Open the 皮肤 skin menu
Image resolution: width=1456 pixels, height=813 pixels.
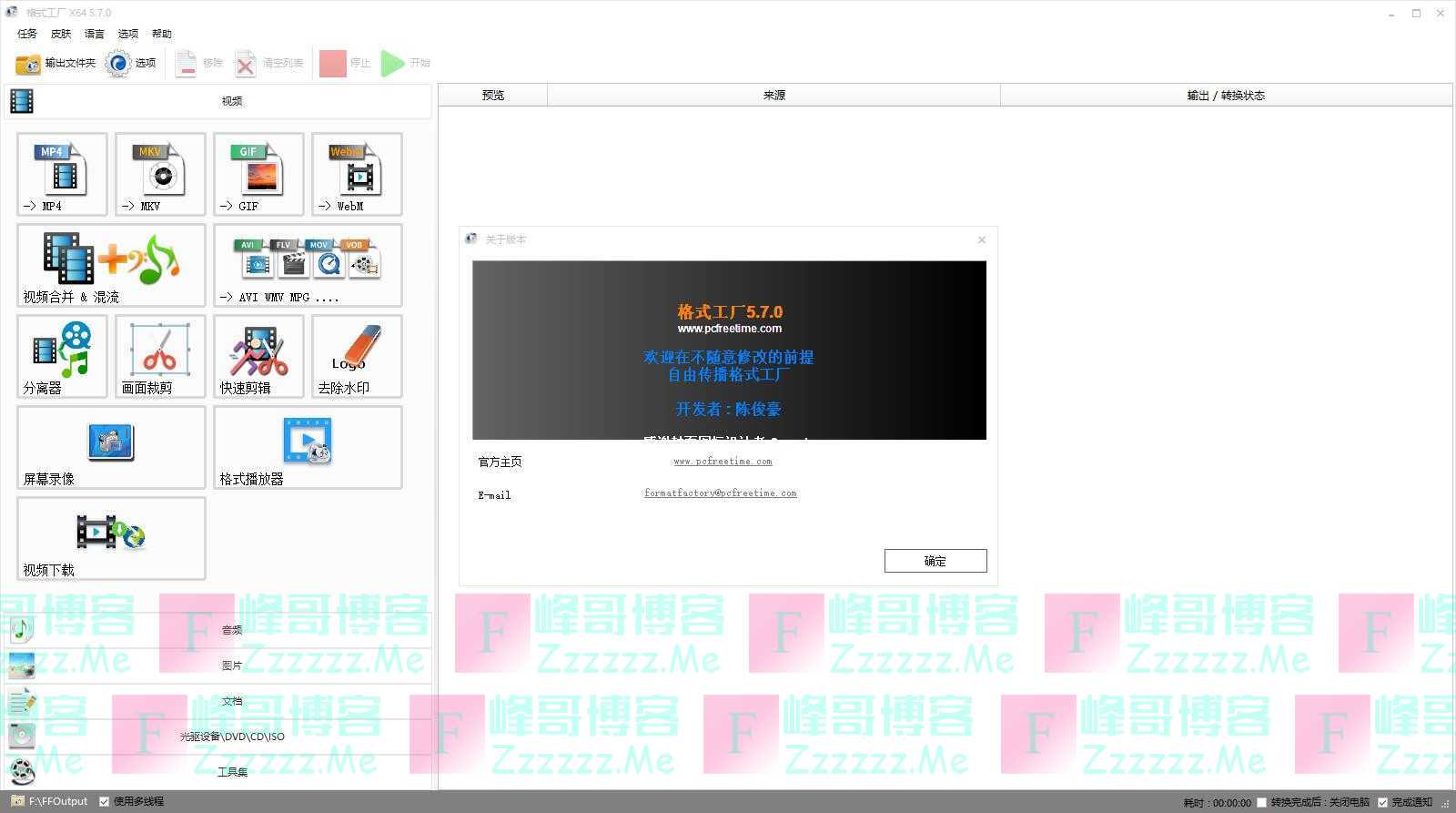(x=61, y=34)
